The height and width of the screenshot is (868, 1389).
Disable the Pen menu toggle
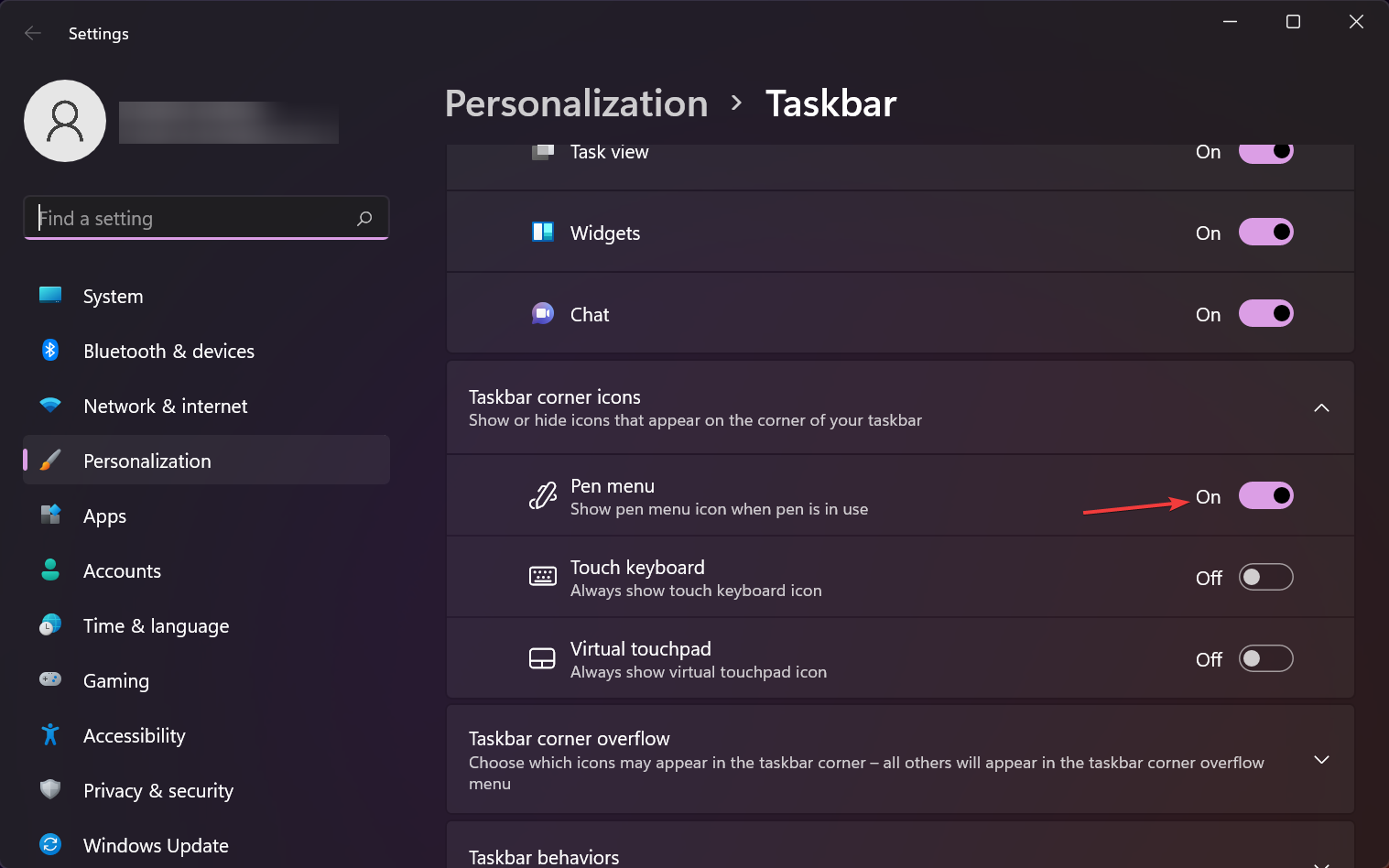(x=1266, y=495)
